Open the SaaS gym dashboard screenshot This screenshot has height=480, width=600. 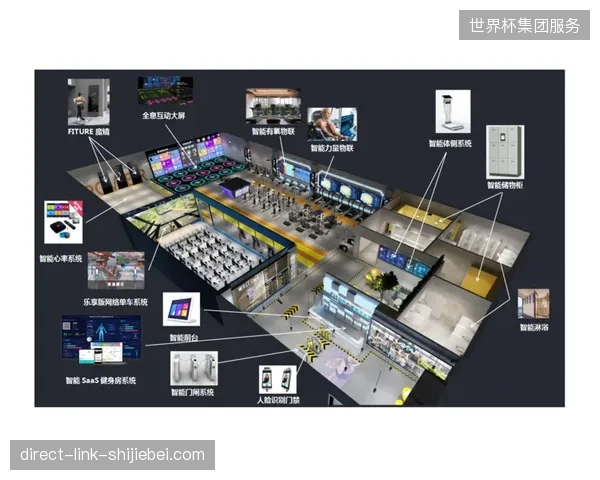tap(101, 340)
